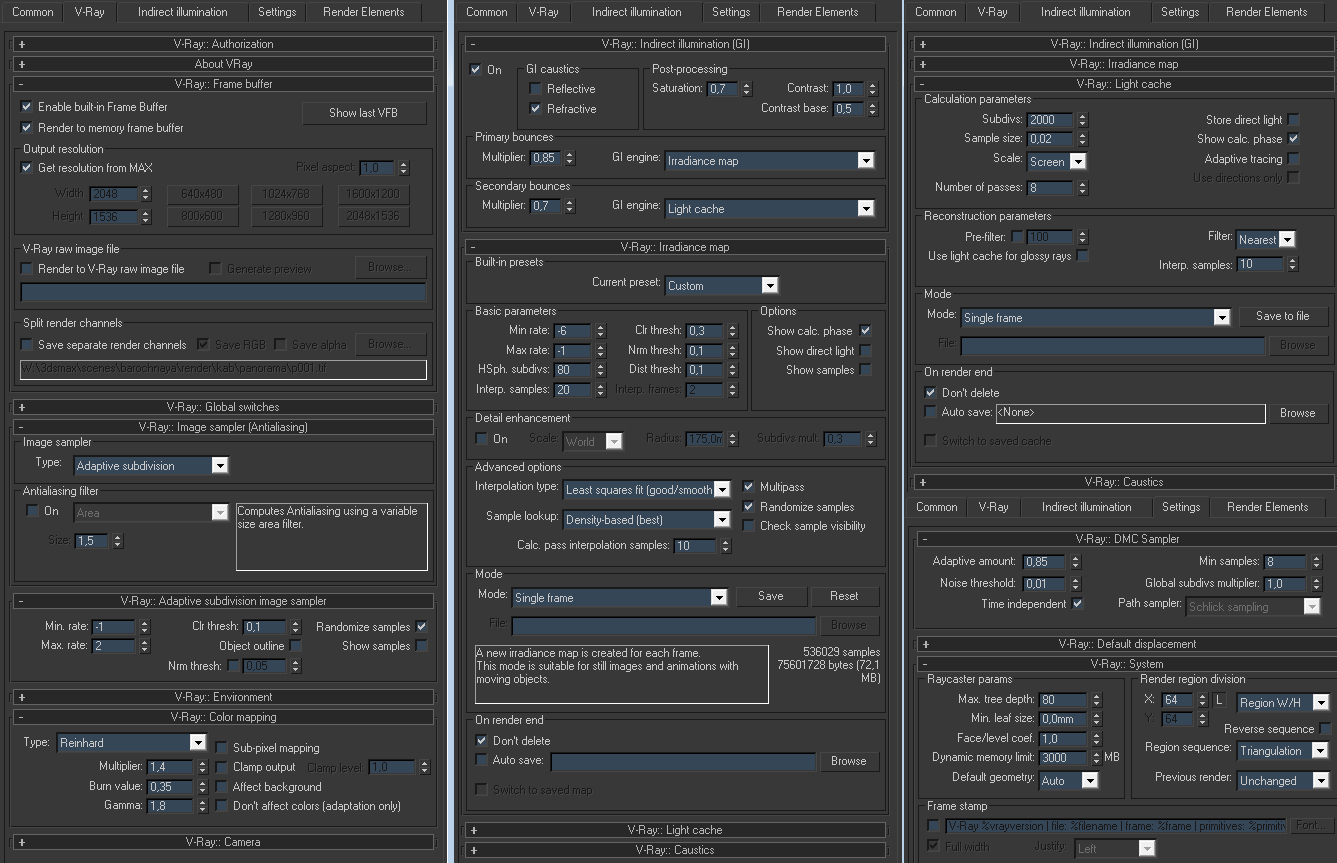This screenshot has width=1337, height=863.
Task: Collapse the V-Ray:: Color mapping rollout
Action: click(223, 717)
